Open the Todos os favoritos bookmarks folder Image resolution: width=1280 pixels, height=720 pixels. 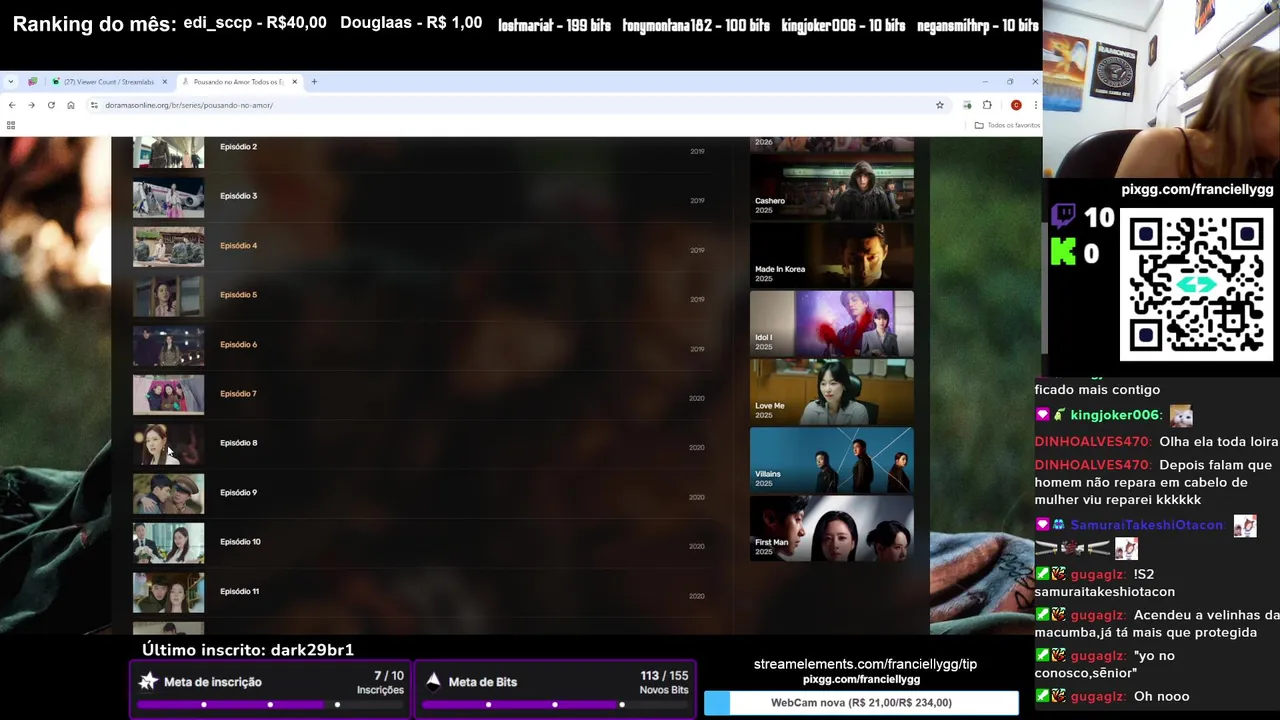1008,125
